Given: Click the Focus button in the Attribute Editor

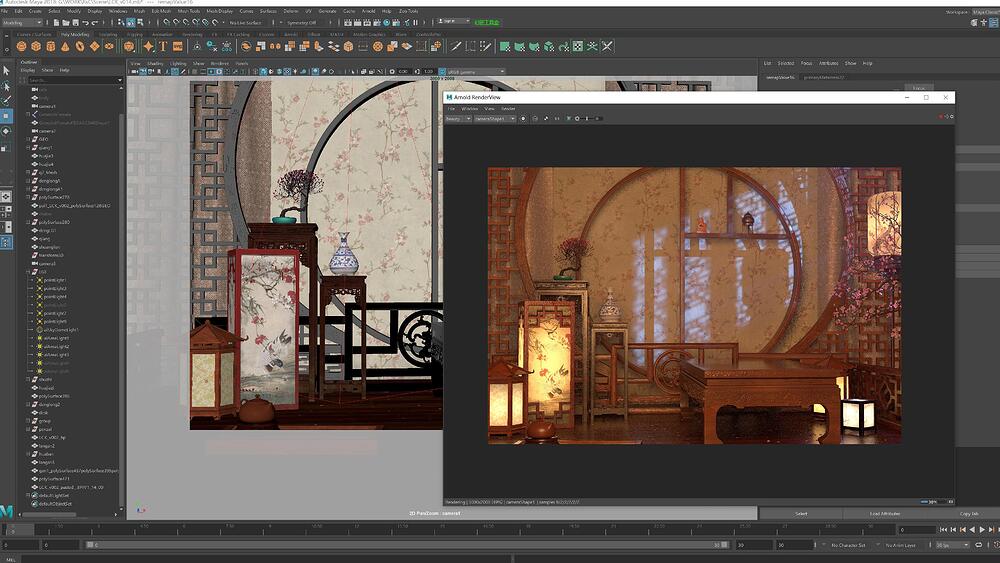Looking at the screenshot, I should (x=918, y=88).
